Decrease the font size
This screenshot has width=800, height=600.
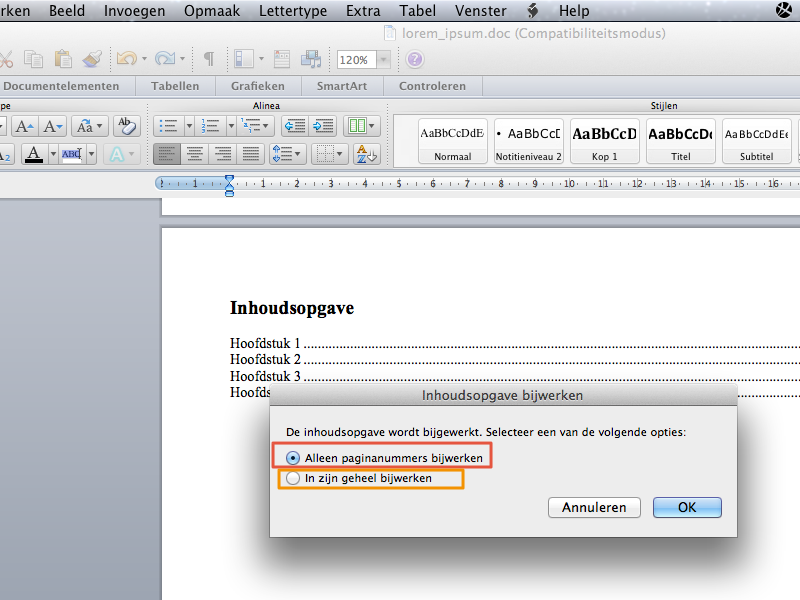point(52,126)
